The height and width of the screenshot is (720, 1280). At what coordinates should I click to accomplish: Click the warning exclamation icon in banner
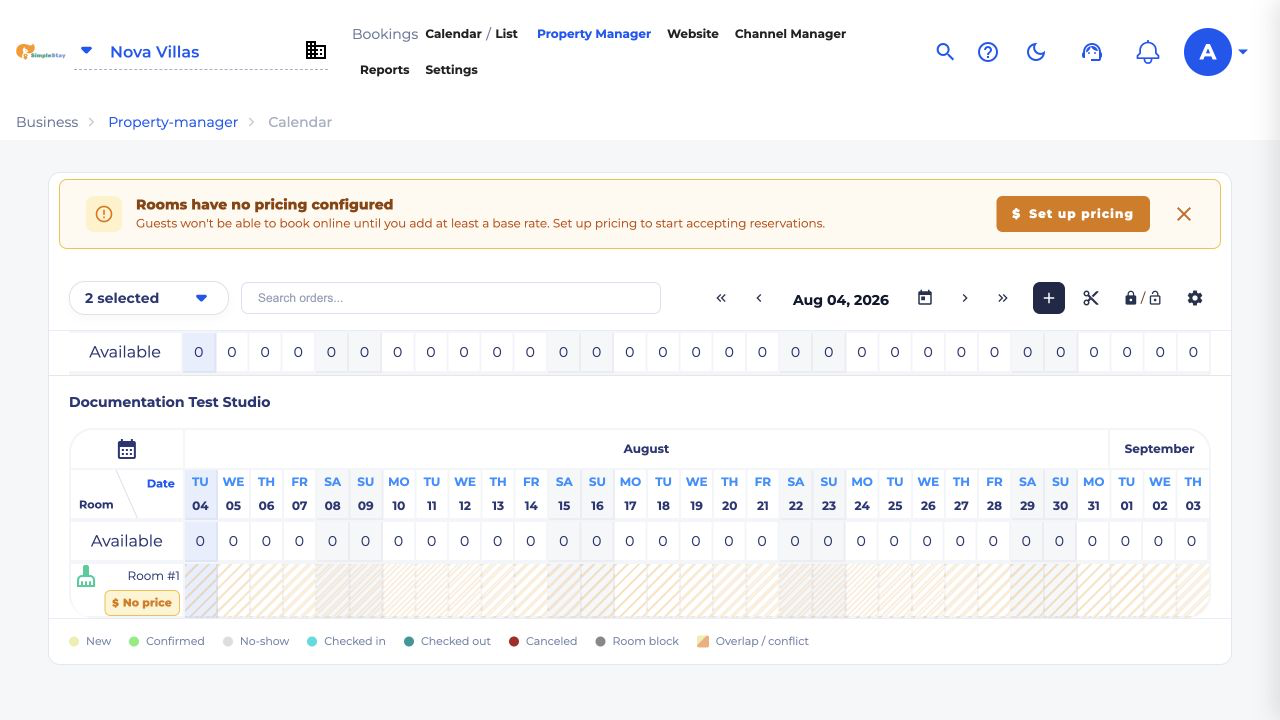(x=104, y=214)
